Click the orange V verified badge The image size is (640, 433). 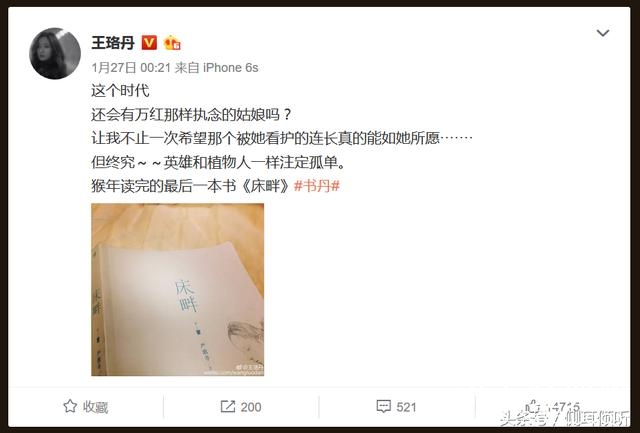(149, 42)
